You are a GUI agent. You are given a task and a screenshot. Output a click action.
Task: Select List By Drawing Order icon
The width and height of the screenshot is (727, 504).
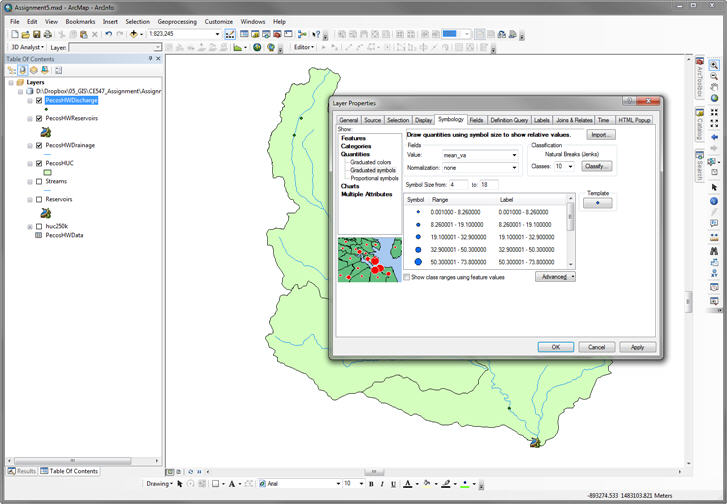coord(11,70)
